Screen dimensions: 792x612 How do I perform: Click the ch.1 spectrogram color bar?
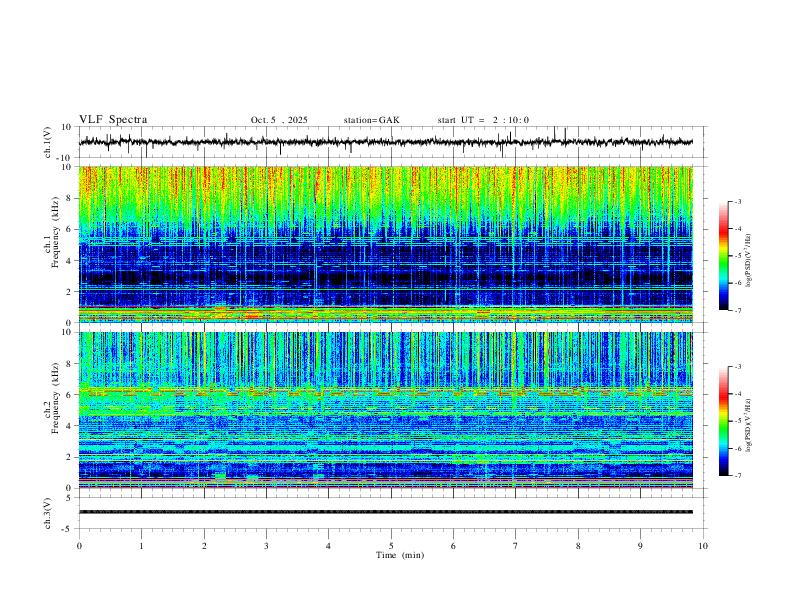pyautogui.click(x=723, y=256)
